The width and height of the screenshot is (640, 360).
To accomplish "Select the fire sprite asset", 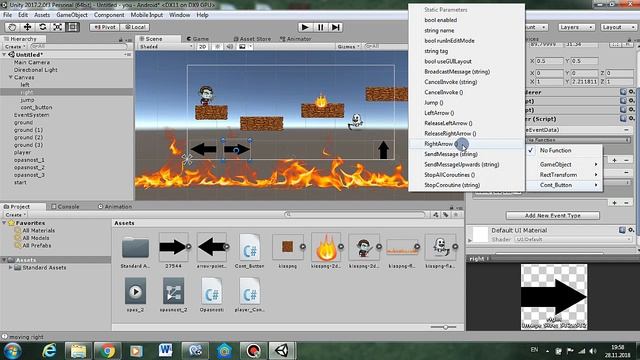I will tap(326, 247).
